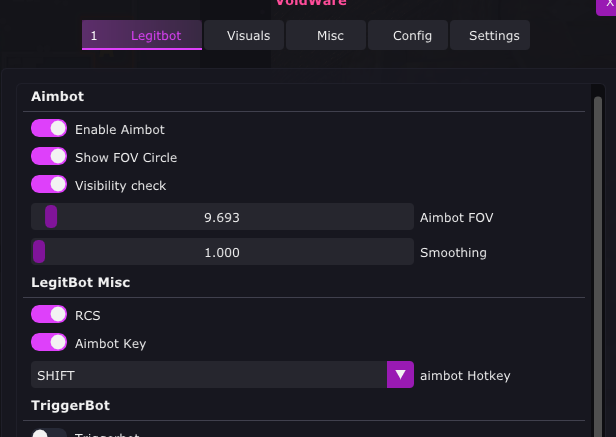The height and width of the screenshot is (437, 616).
Task: Click the Aimbot FOV value 9.693
Action: point(221,217)
